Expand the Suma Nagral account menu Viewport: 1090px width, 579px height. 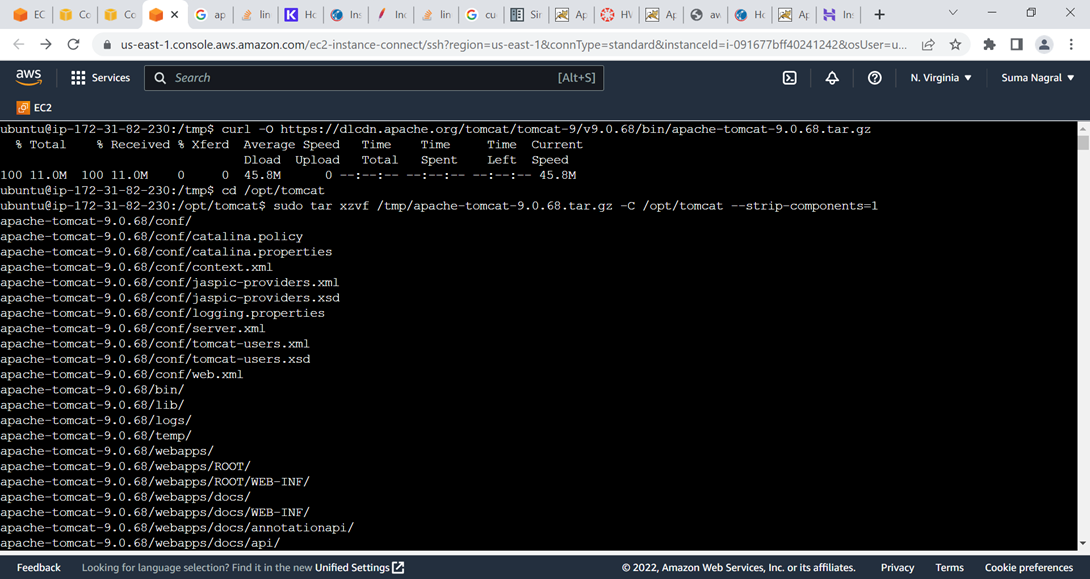pyautogui.click(x=1037, y=77)
